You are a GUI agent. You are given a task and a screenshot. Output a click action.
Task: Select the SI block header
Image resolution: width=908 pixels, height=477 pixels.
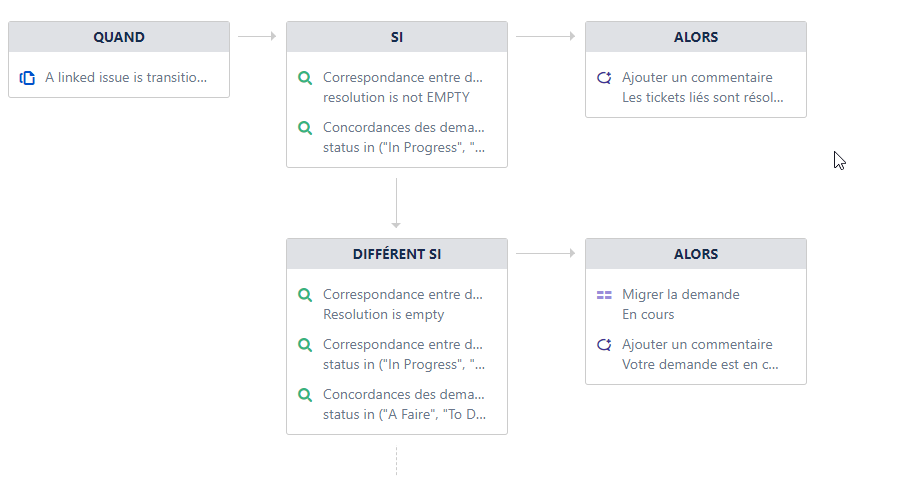(x=397, y=37)
